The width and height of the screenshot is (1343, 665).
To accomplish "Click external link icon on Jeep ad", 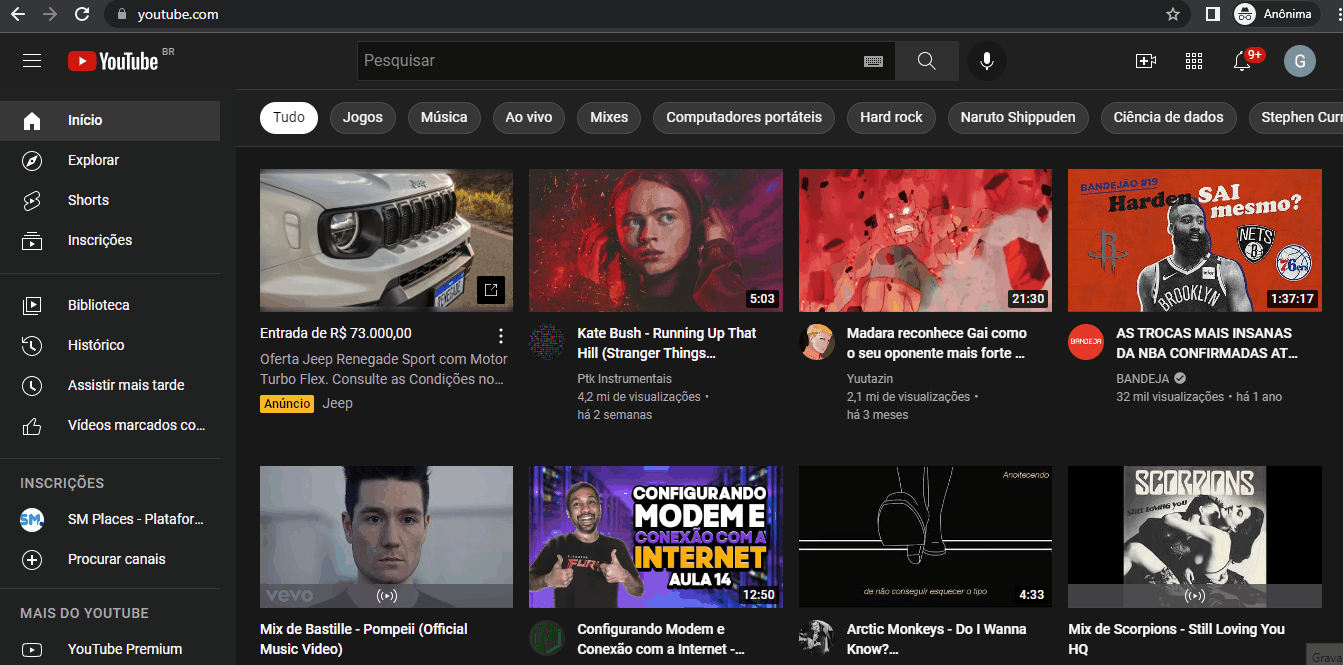I will coord(490,290).
